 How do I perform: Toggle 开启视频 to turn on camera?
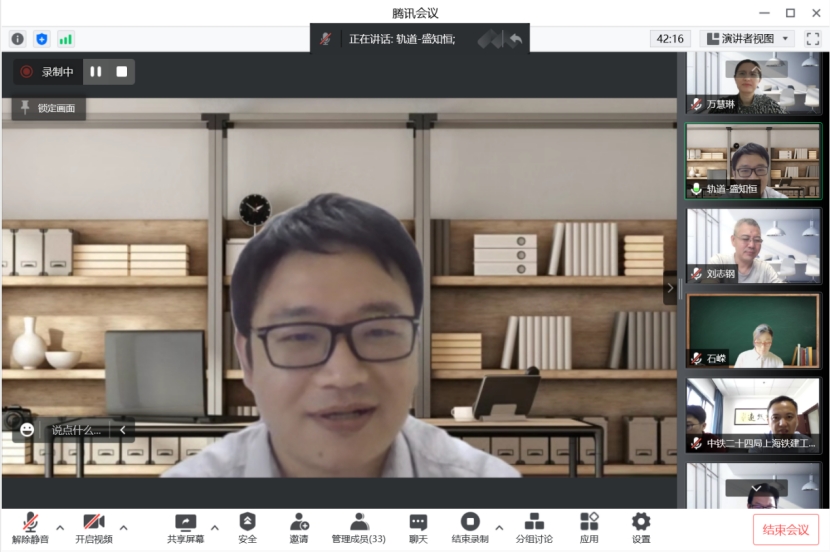[94, 528]
